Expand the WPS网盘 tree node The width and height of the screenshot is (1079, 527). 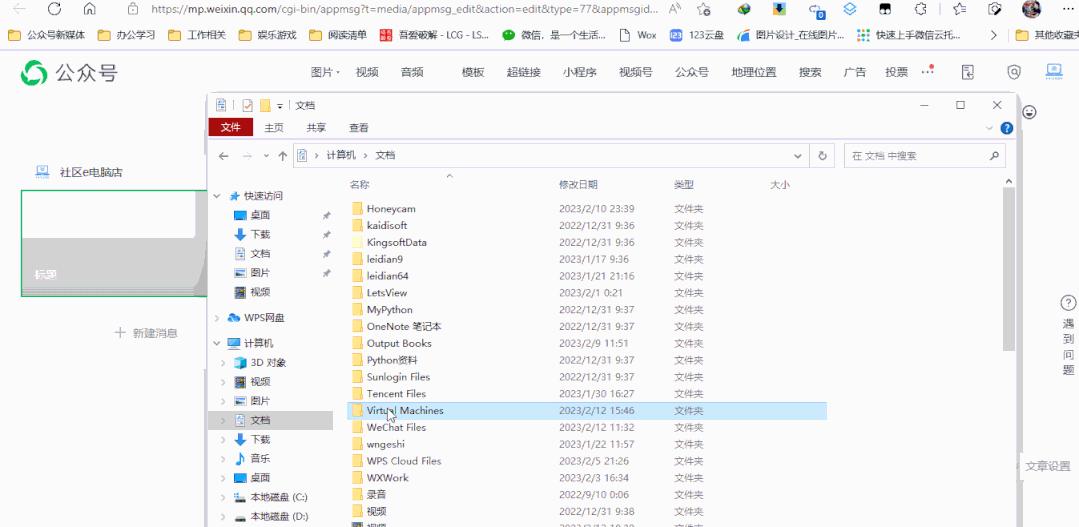tap(217, 318)
